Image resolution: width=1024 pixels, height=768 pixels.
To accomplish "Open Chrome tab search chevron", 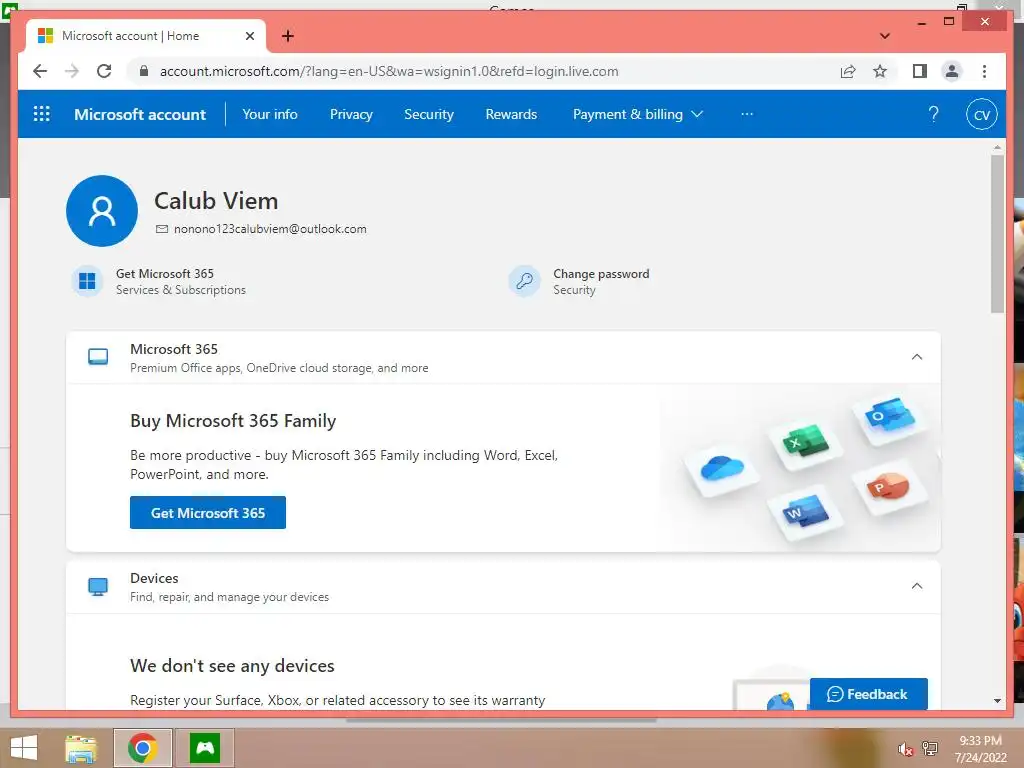I will [x=884, y=36].
